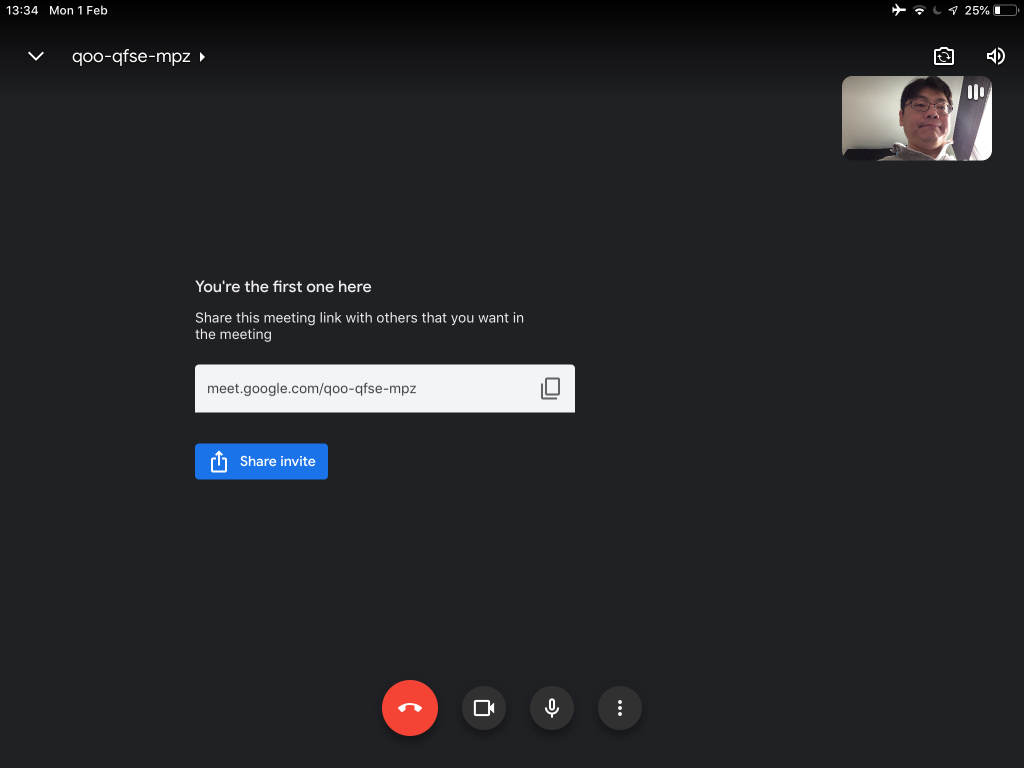Open the three-dot more options menu
Screen dimensions: 1024x768
pyautogui.click(x=620, y=708)
